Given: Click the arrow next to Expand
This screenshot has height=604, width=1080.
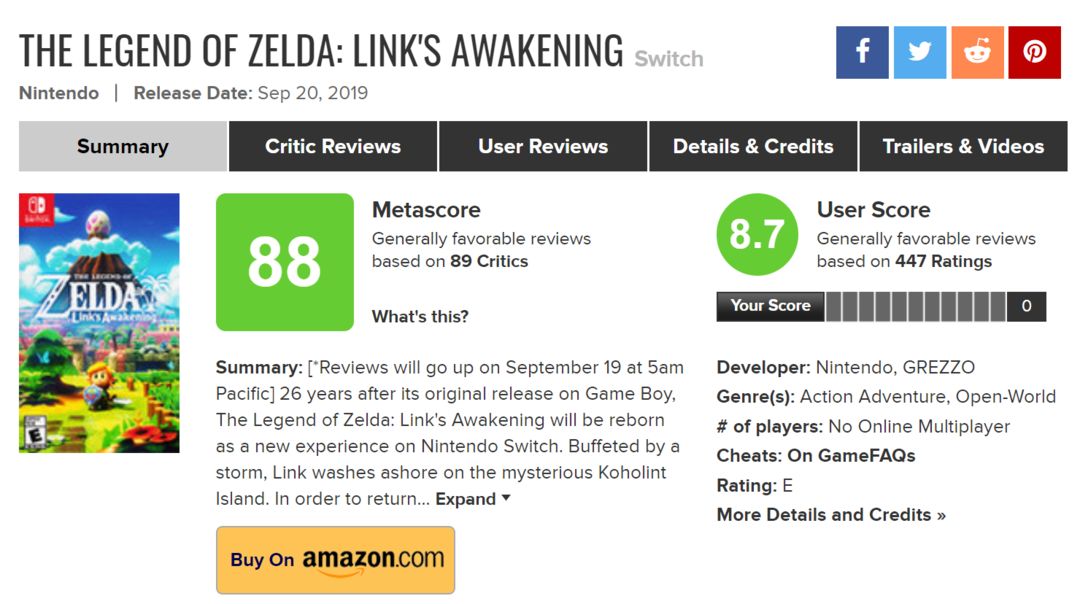Looking at the screenshot, I should (506, 497).
